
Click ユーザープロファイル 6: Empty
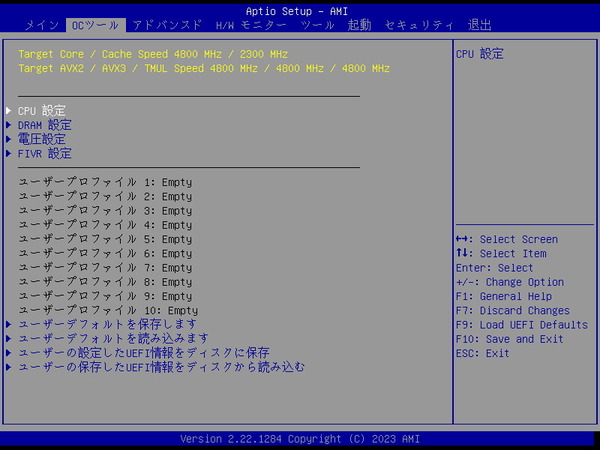coord(105,253)
